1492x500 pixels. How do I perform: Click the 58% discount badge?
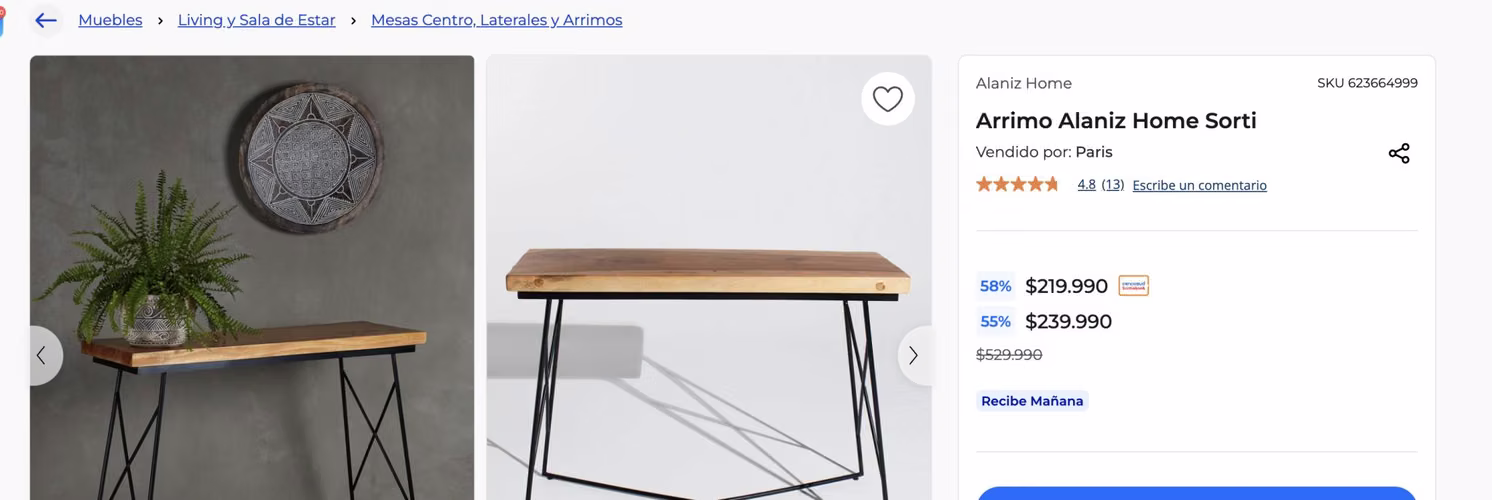(x=995, y=286)
